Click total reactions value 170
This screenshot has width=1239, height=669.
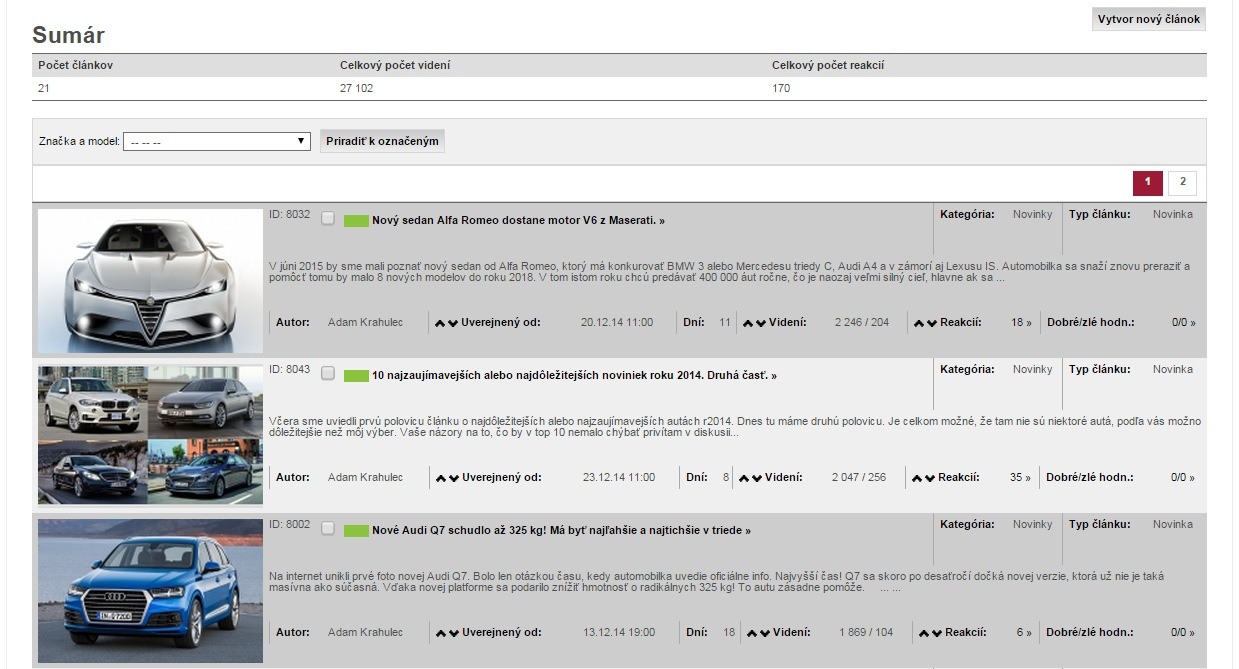tap(781, 88)
